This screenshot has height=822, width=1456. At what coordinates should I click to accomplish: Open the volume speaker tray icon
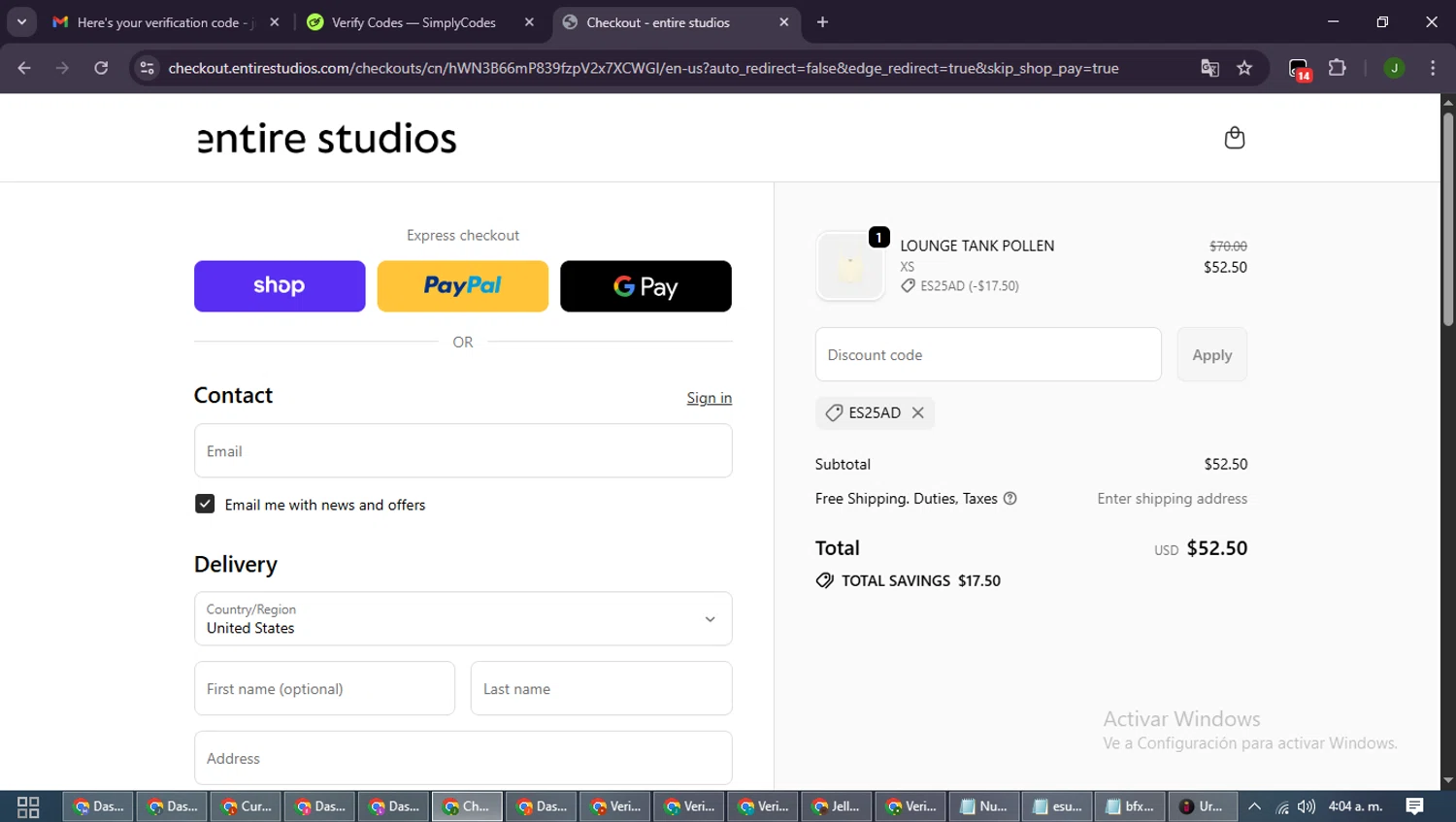pyautogui.click(x=1307, y=806)
